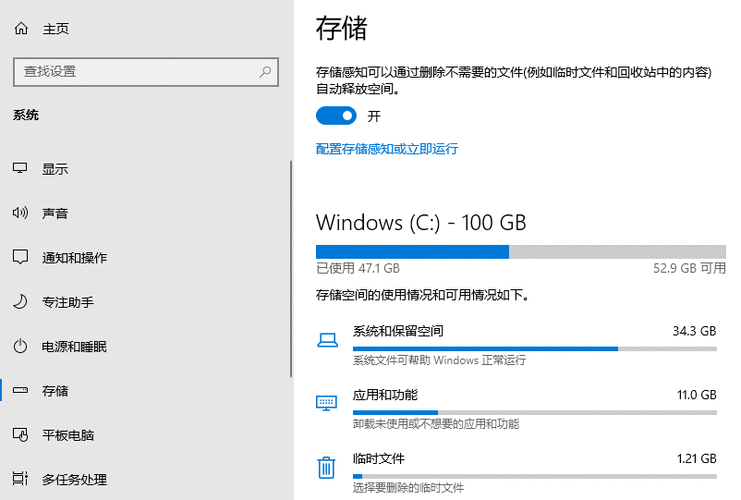Click the laptop icon next to 系统和保留空间
Screen dimensions: 741x500
(327, 340)
